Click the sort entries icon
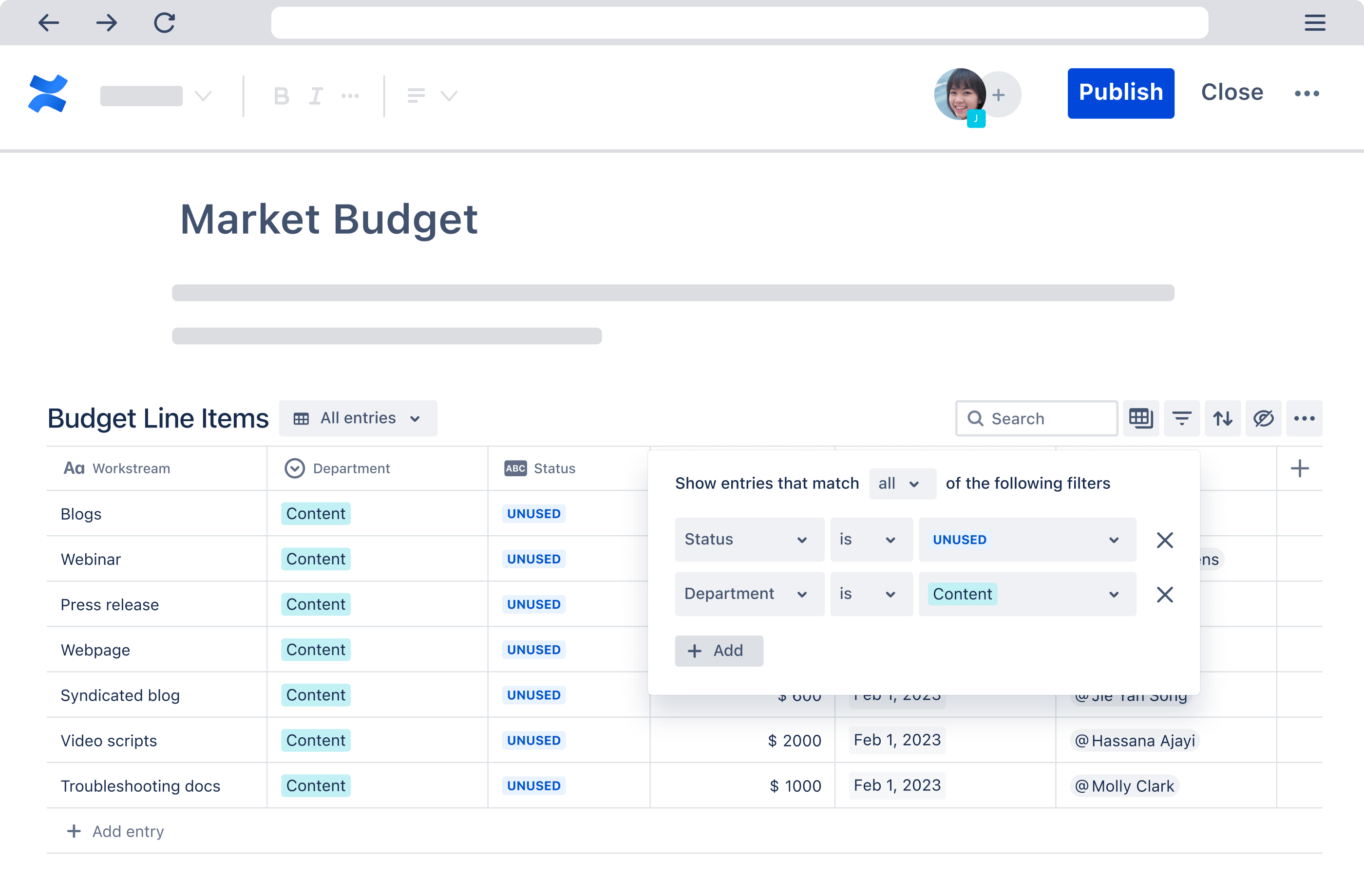The image size is (1364, 896). (x=1222, y=418)
